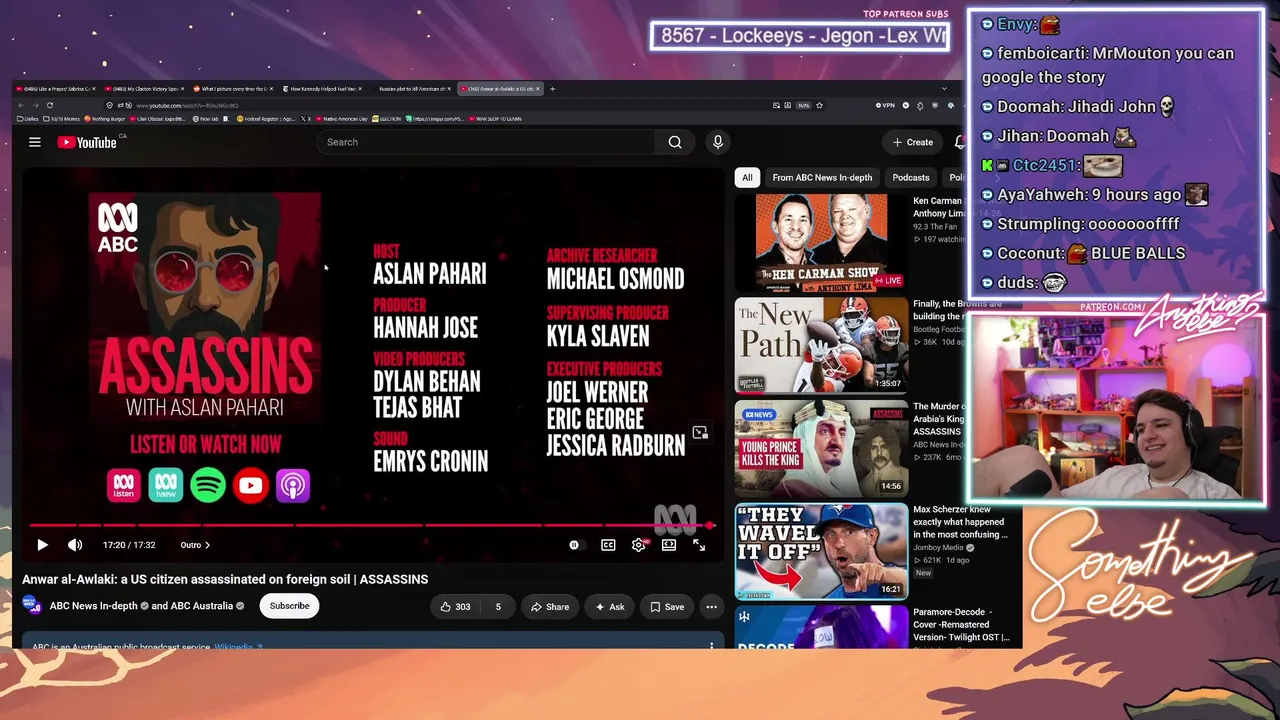Select the All filter chip

[x=747, y=177]
